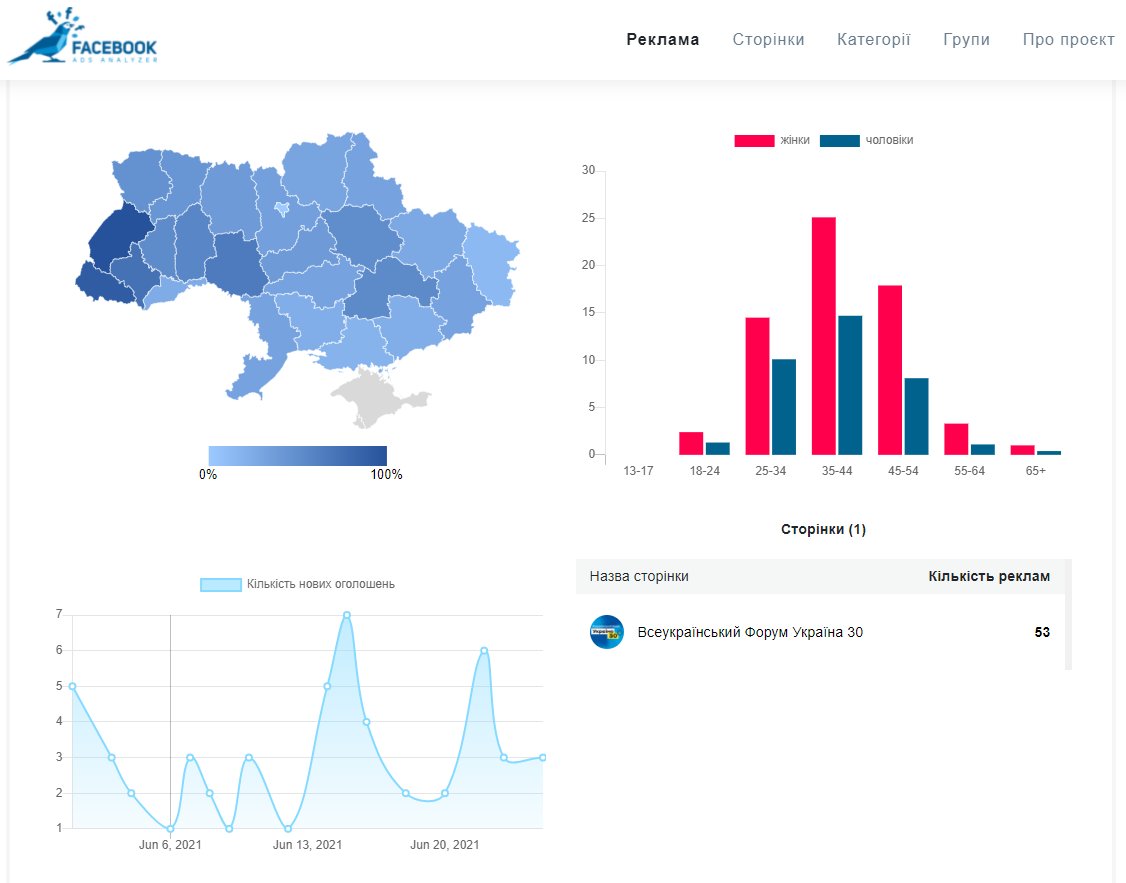Click the Назва сторінки column header
The width and height of the screenshot is (1126, 883).
coord(639,576)
